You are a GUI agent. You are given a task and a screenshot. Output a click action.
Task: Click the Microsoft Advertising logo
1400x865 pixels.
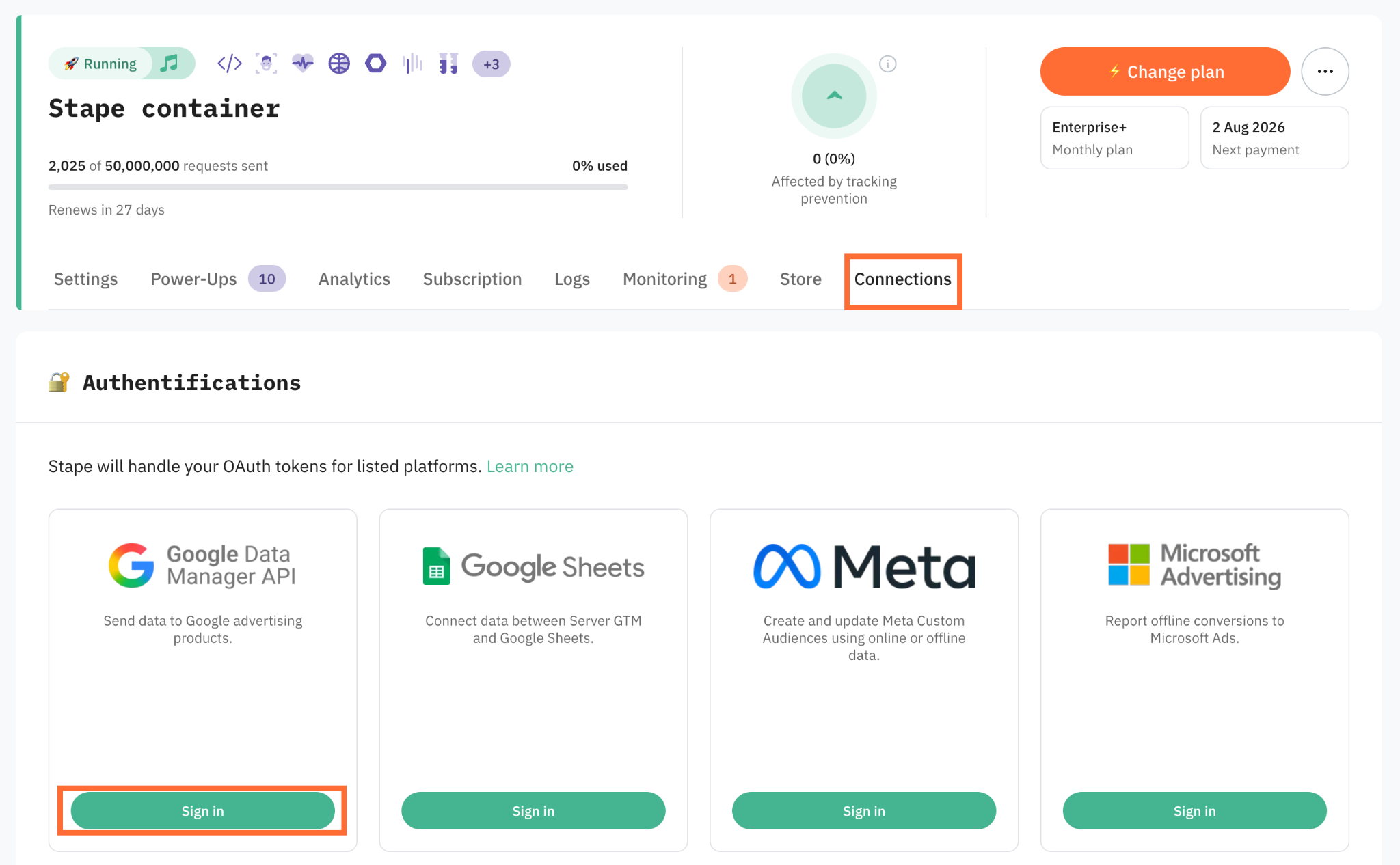coord(1195,565)
